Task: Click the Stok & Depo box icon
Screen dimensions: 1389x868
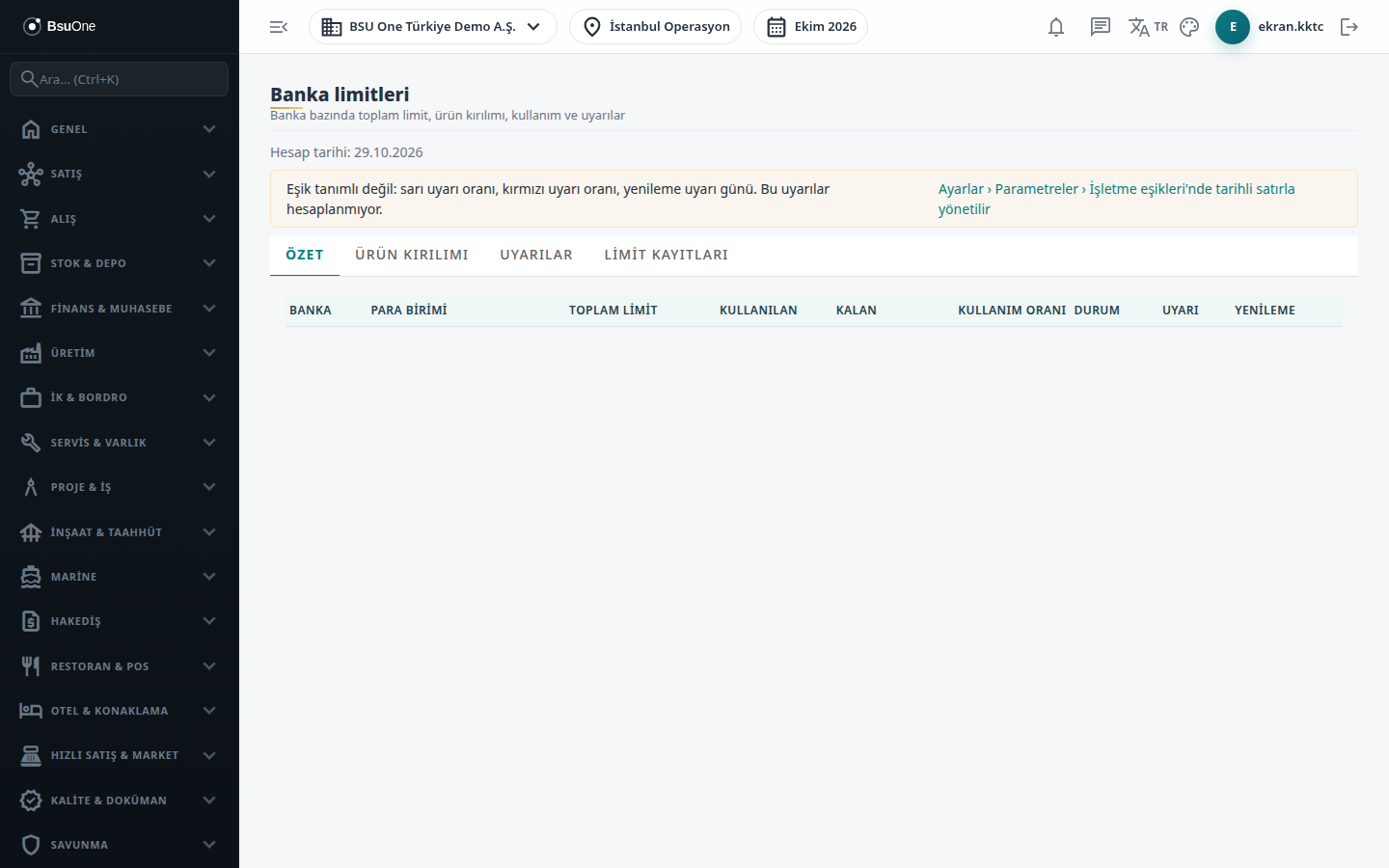Action: point(31,263)
